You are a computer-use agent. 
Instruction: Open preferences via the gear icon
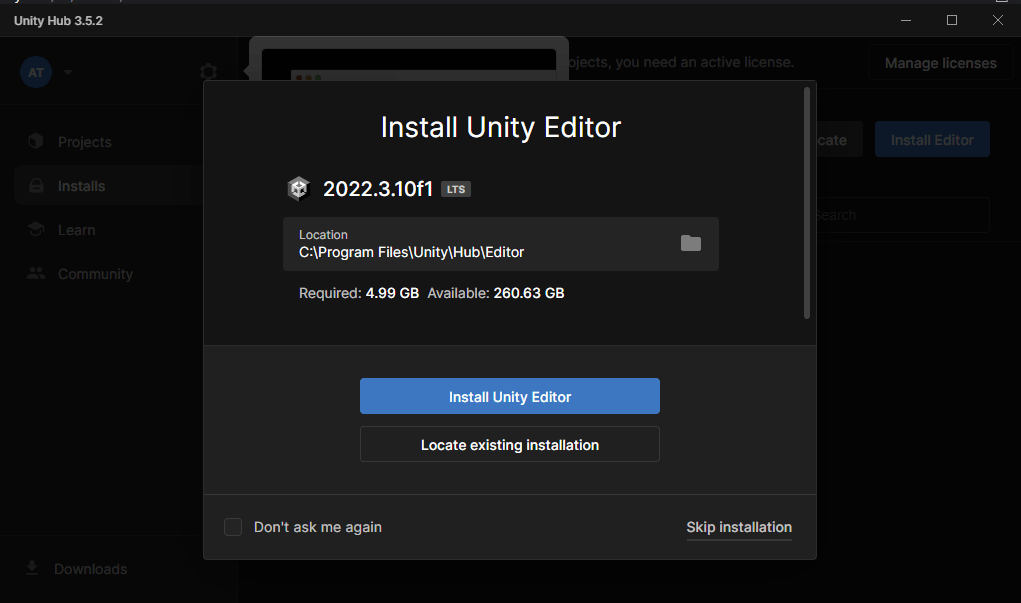pos(208,72)
